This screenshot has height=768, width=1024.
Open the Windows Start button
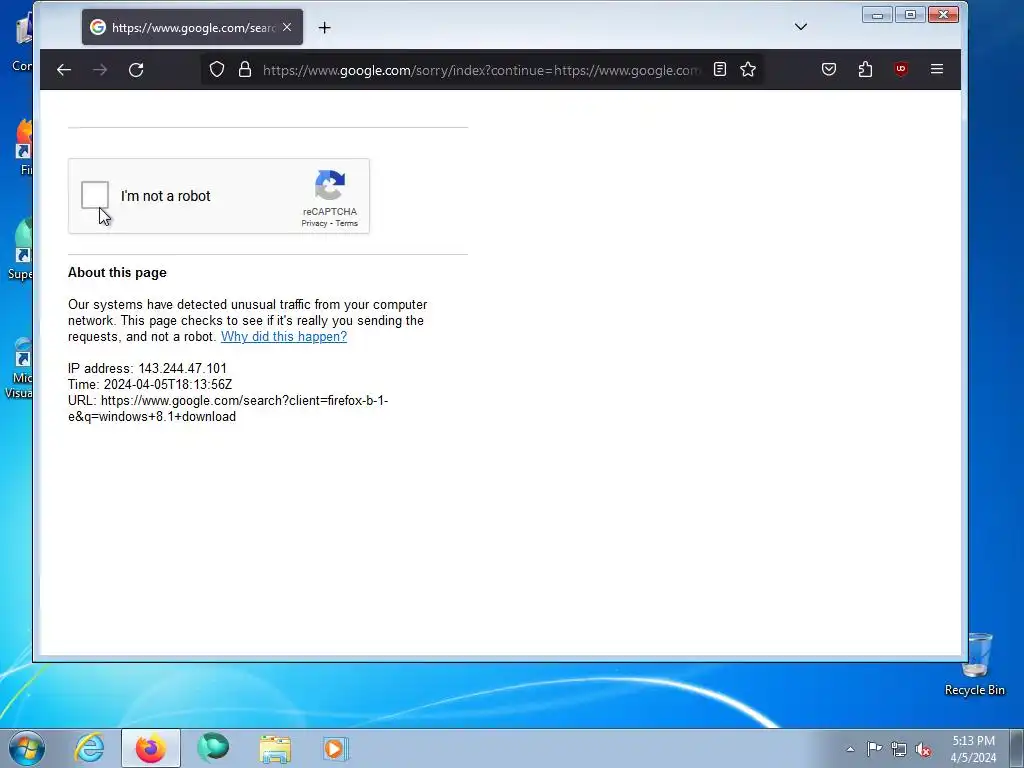click(x=27, y=748)
